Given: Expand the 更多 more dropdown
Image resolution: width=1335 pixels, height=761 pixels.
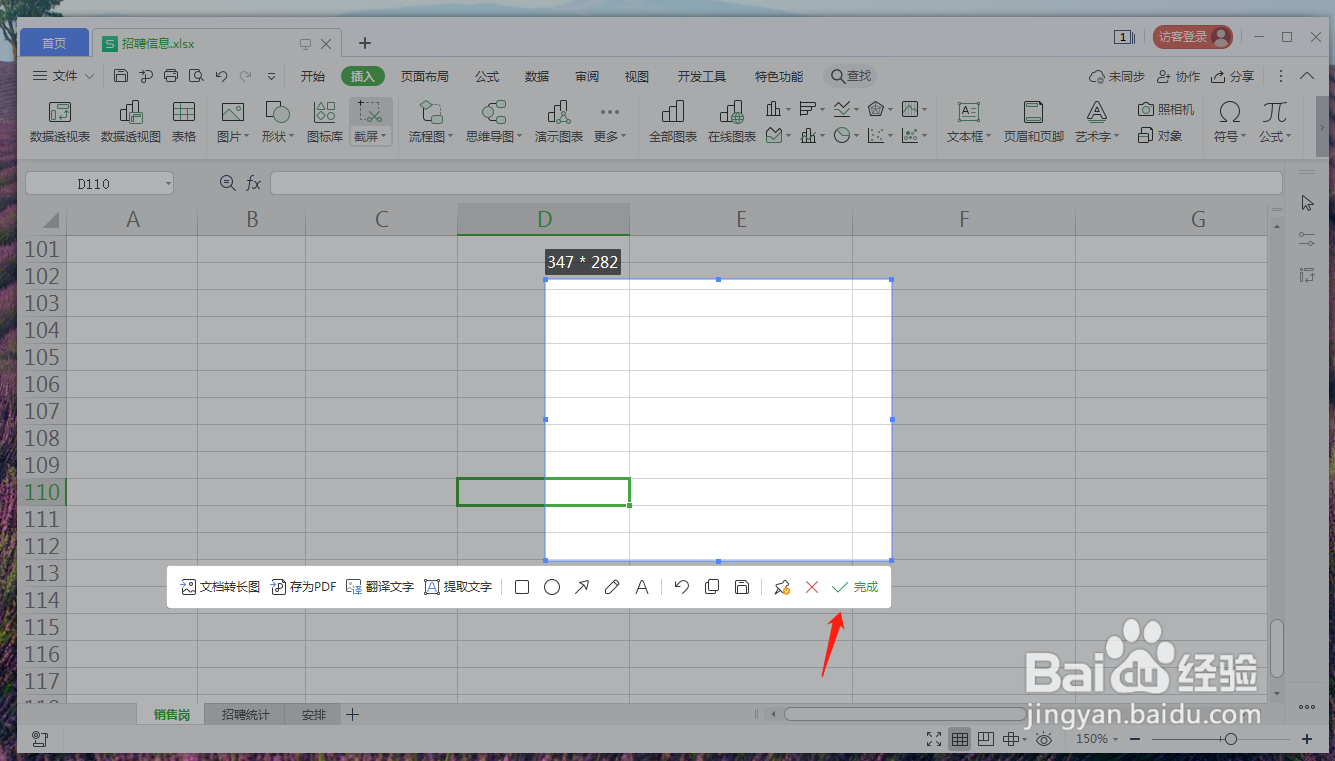Looking at the screenshot, I should pyautogui.click(x=610, y=136).
